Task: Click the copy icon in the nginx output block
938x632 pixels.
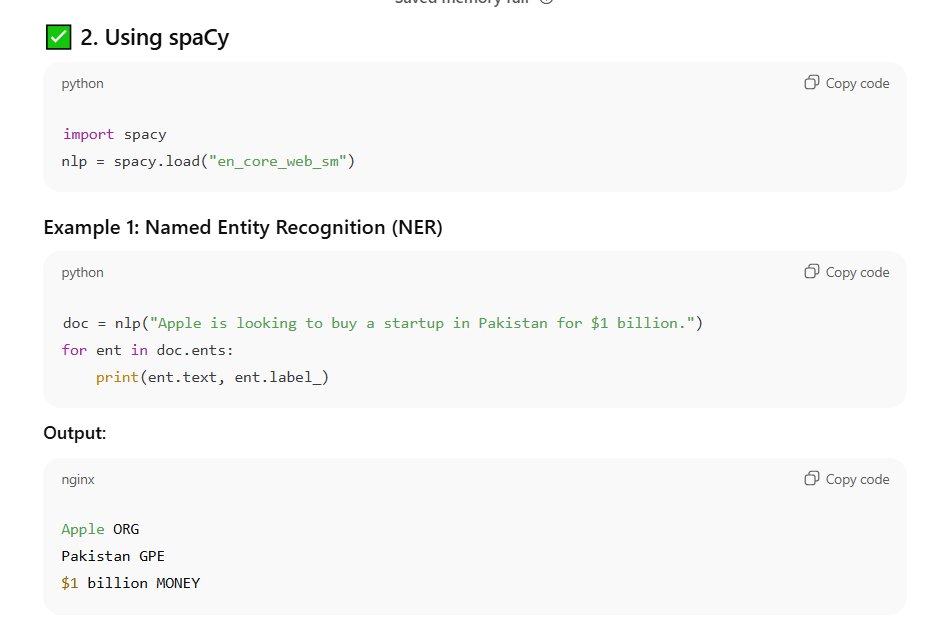Action: point(812,479)
